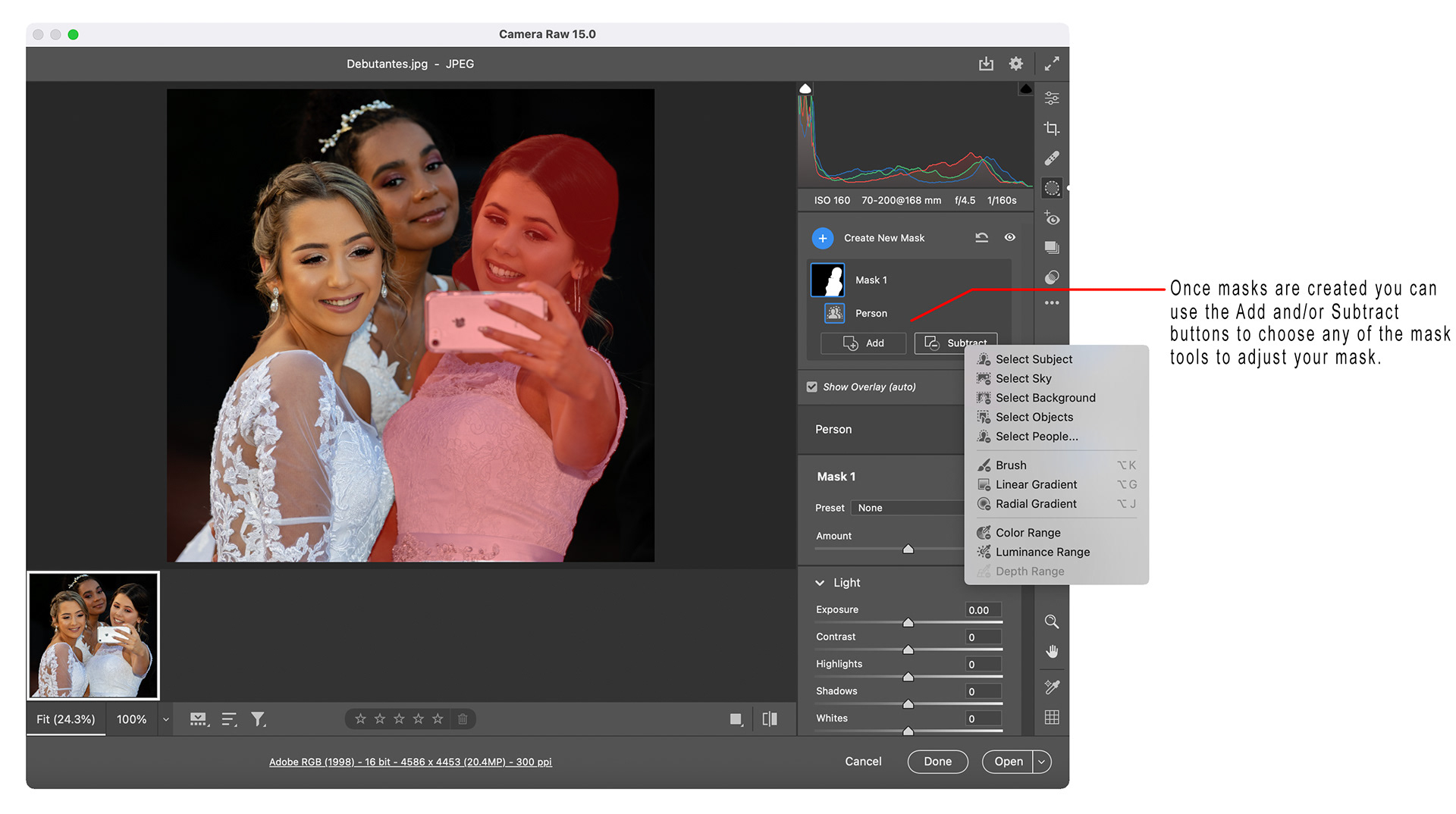Select the Zoom magnifier tool
The image size is (1456, 814).
coord(1052,621)
